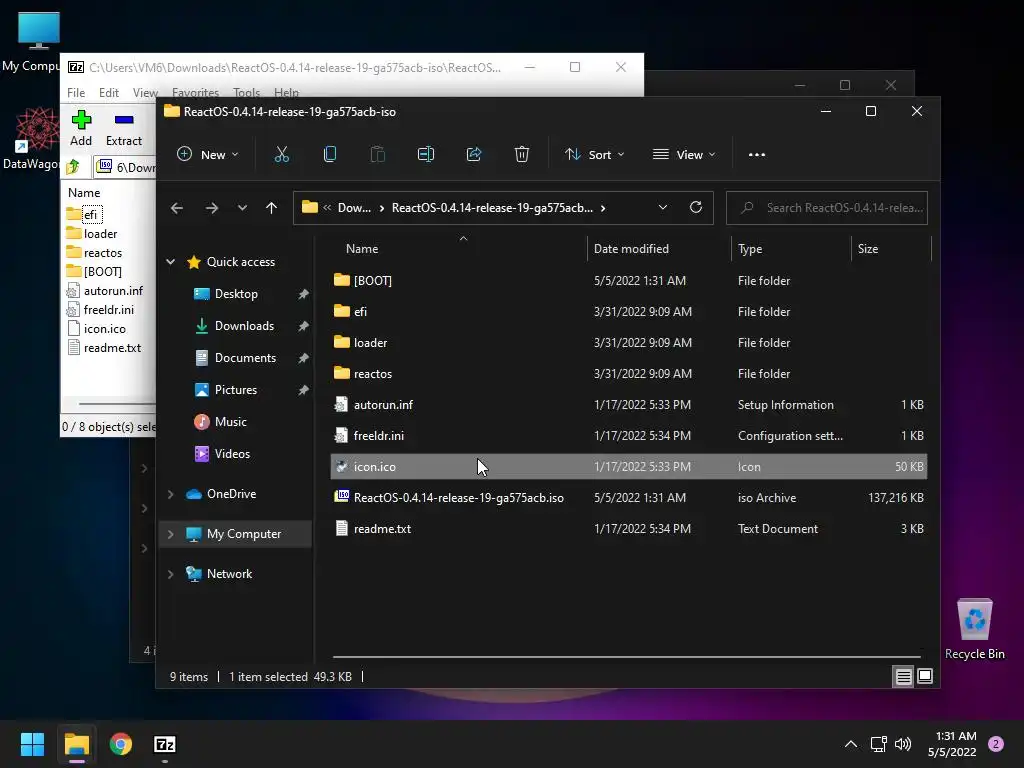
Task: Expand Network in navigation pane
Action: tap(170, 574)
